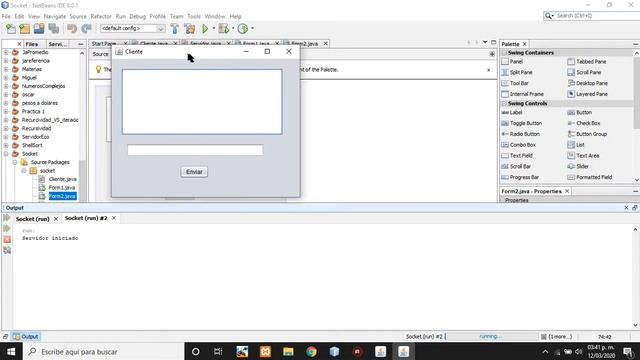Click Output button in status bar
The height and width of the screenshot is (360, 640).
point(26,337)
